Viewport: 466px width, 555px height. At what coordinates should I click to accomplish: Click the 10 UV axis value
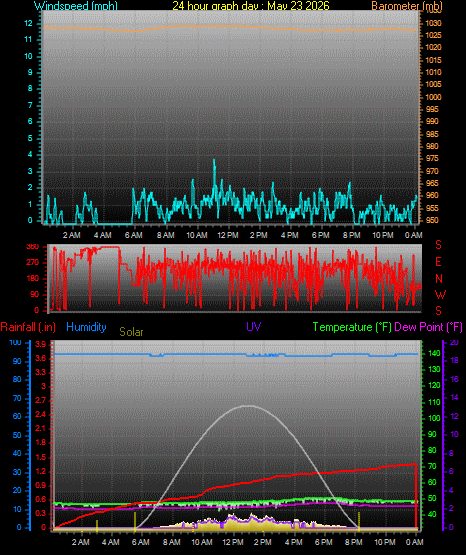454,434
